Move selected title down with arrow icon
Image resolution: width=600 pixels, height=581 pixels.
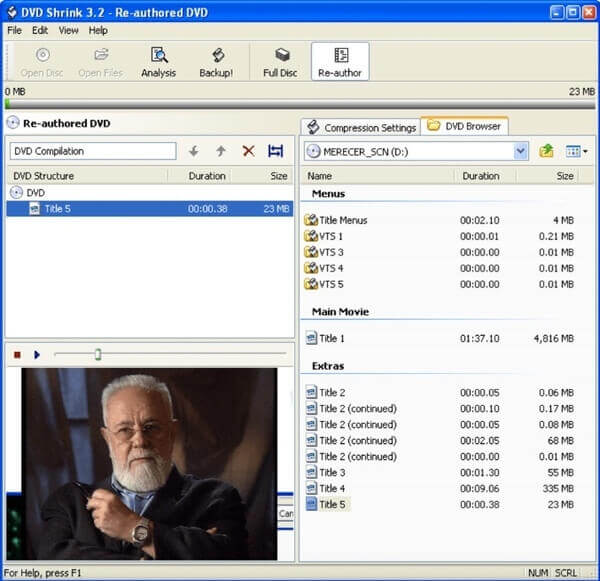click(194, 152)
